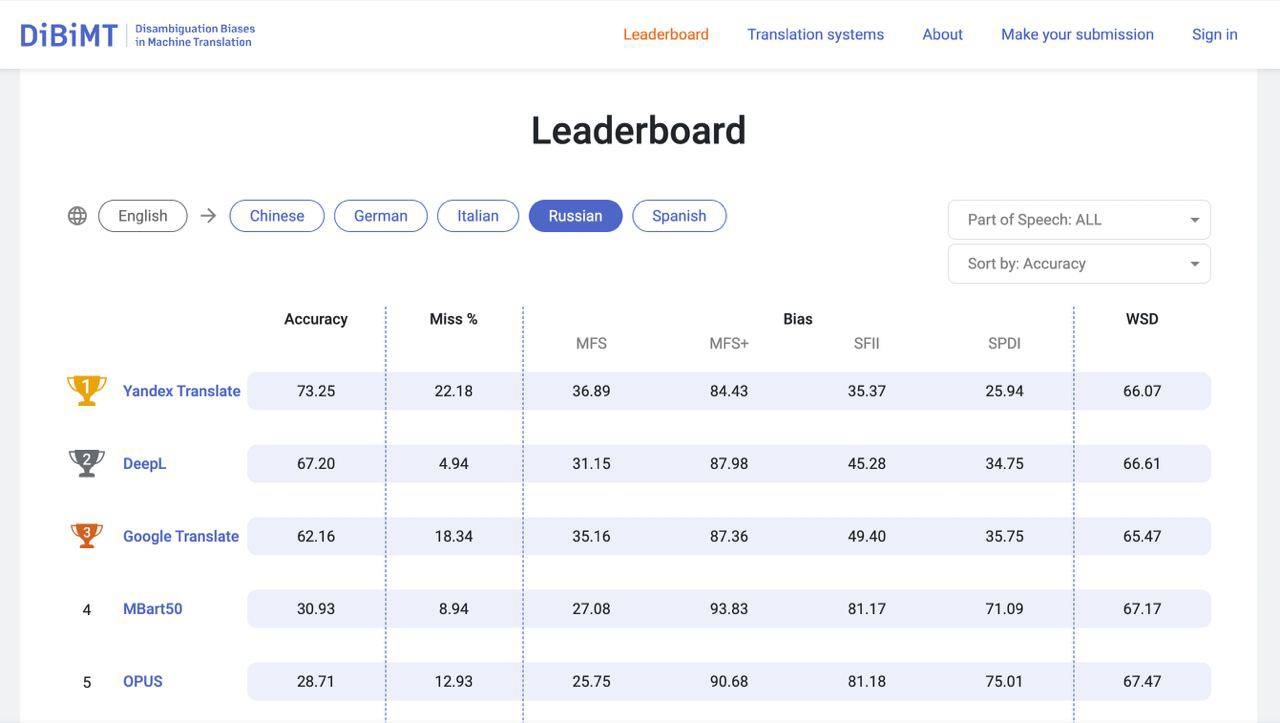
Task: Click the rank number 5
Action: tap(87, 682)
